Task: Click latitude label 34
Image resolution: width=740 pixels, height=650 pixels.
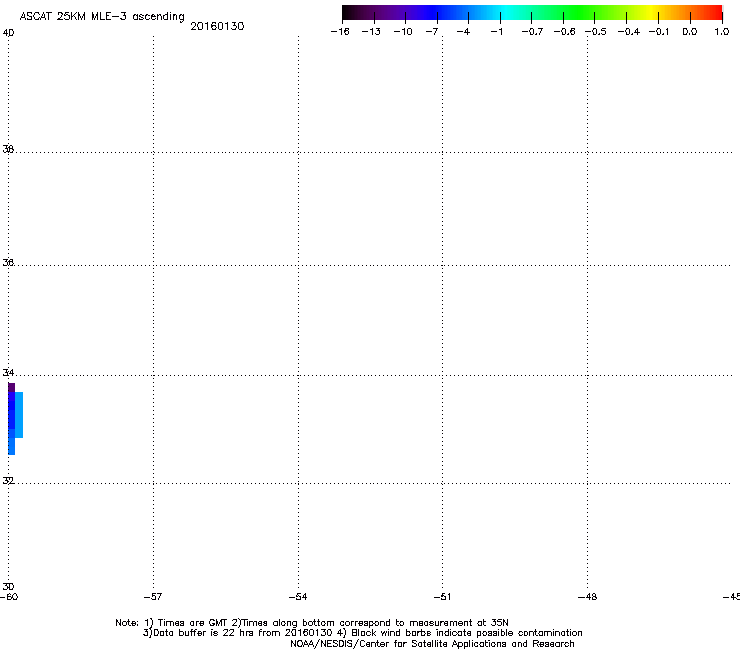Action: click(8, 372)
